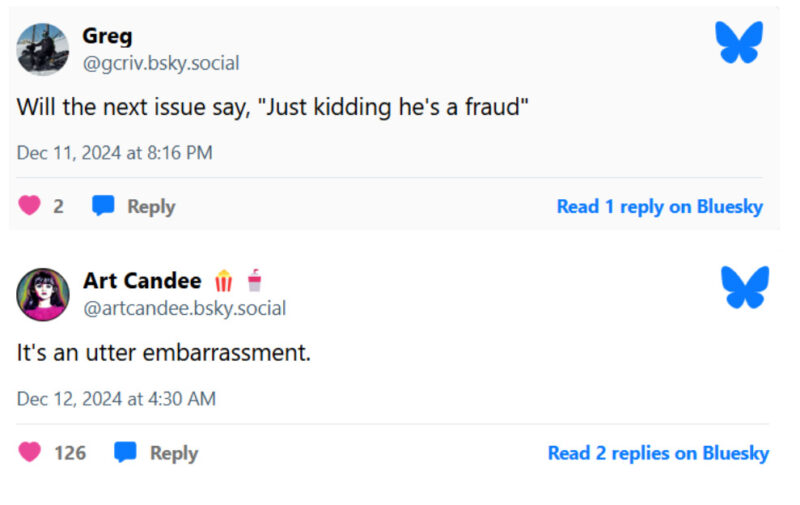Open the "Greg" display name link
The height and width of the screenshot is (505, 800).
pos(107,36)
